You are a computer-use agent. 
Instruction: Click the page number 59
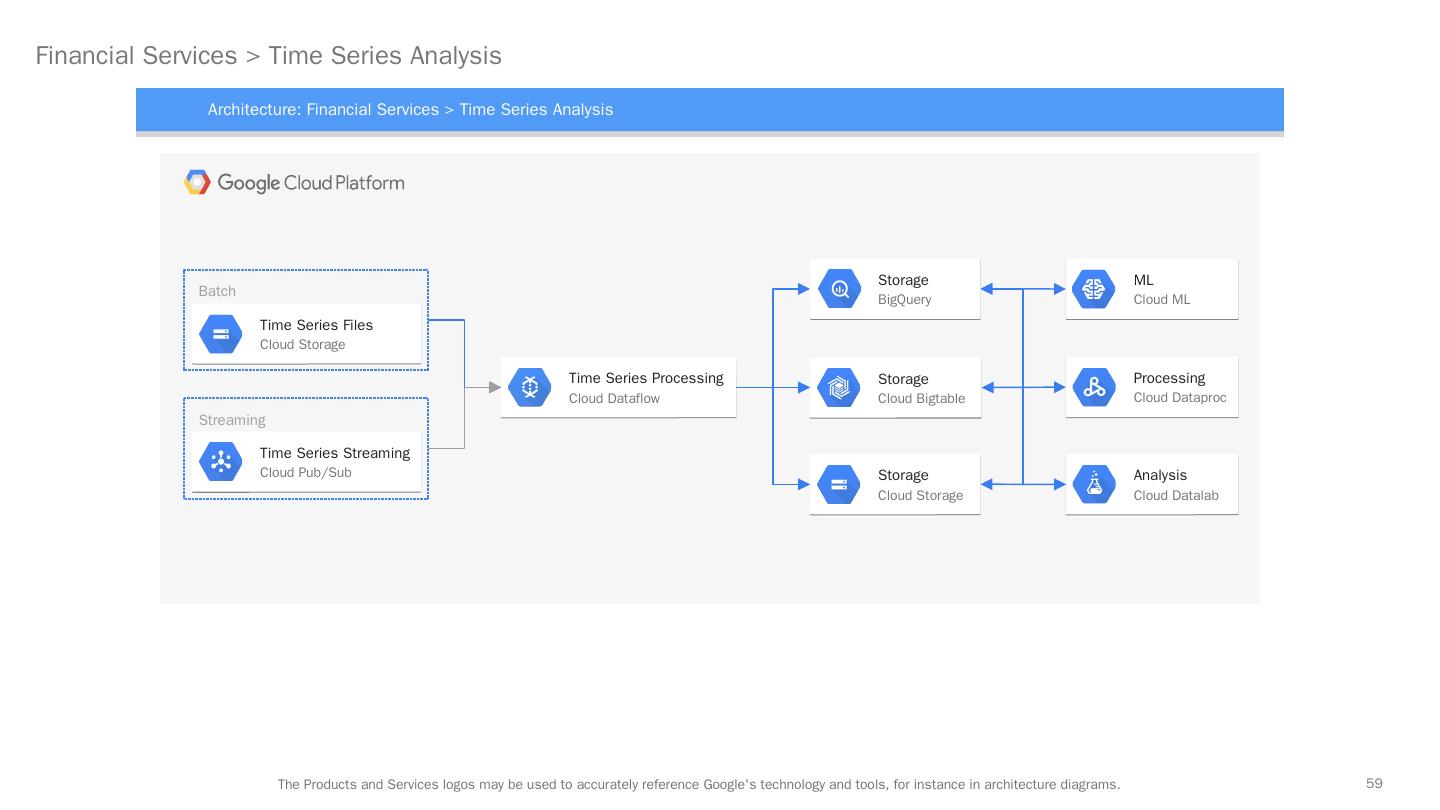click(1374, 783)
